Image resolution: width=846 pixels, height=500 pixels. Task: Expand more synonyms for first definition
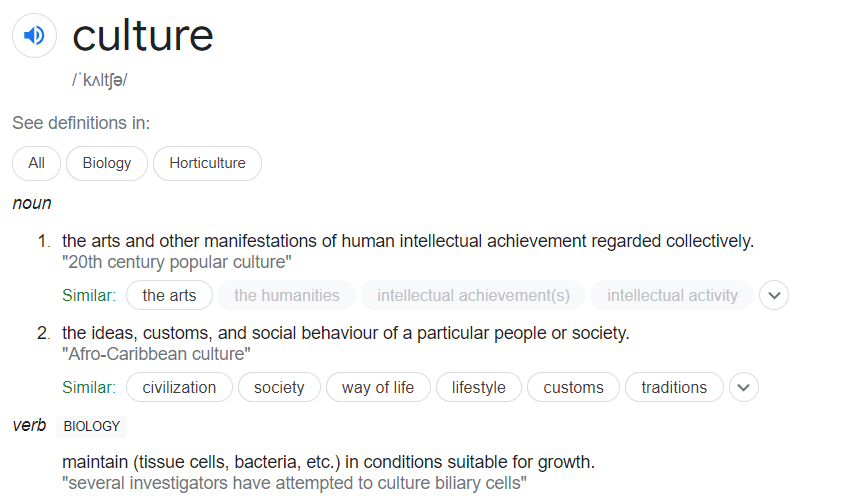[774, 295]
